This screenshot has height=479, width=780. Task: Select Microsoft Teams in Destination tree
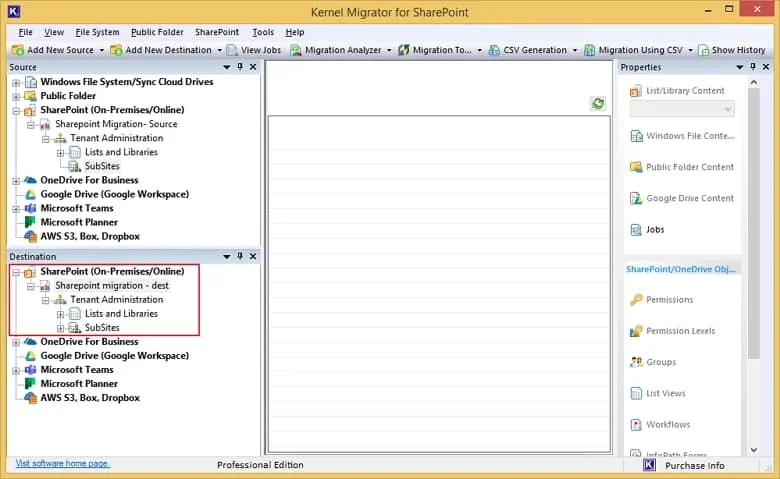(x=77, y=370)
